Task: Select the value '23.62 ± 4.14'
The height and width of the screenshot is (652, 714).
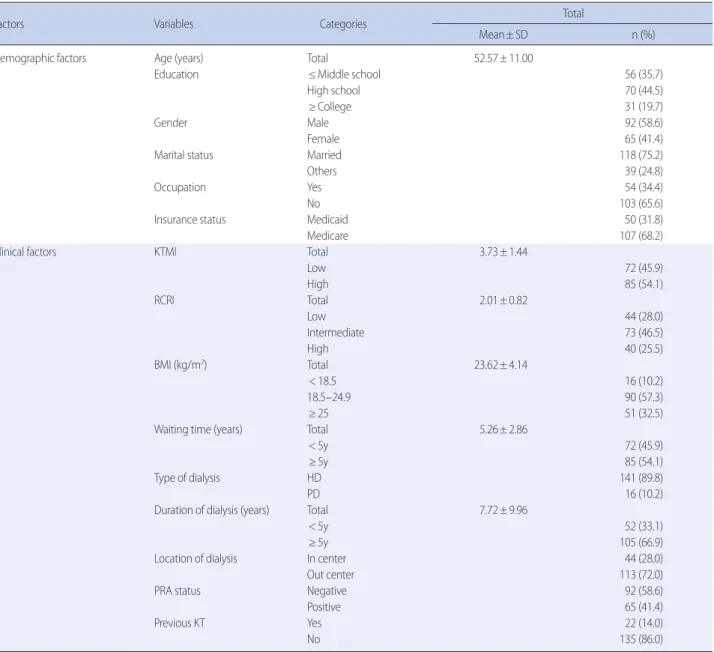Action: [x=501, y=365]
